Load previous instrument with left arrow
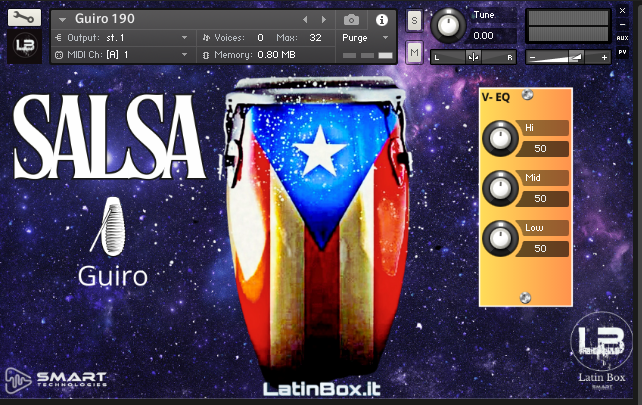Viewport: 642px width, 405px height. [x=305, y=19]
